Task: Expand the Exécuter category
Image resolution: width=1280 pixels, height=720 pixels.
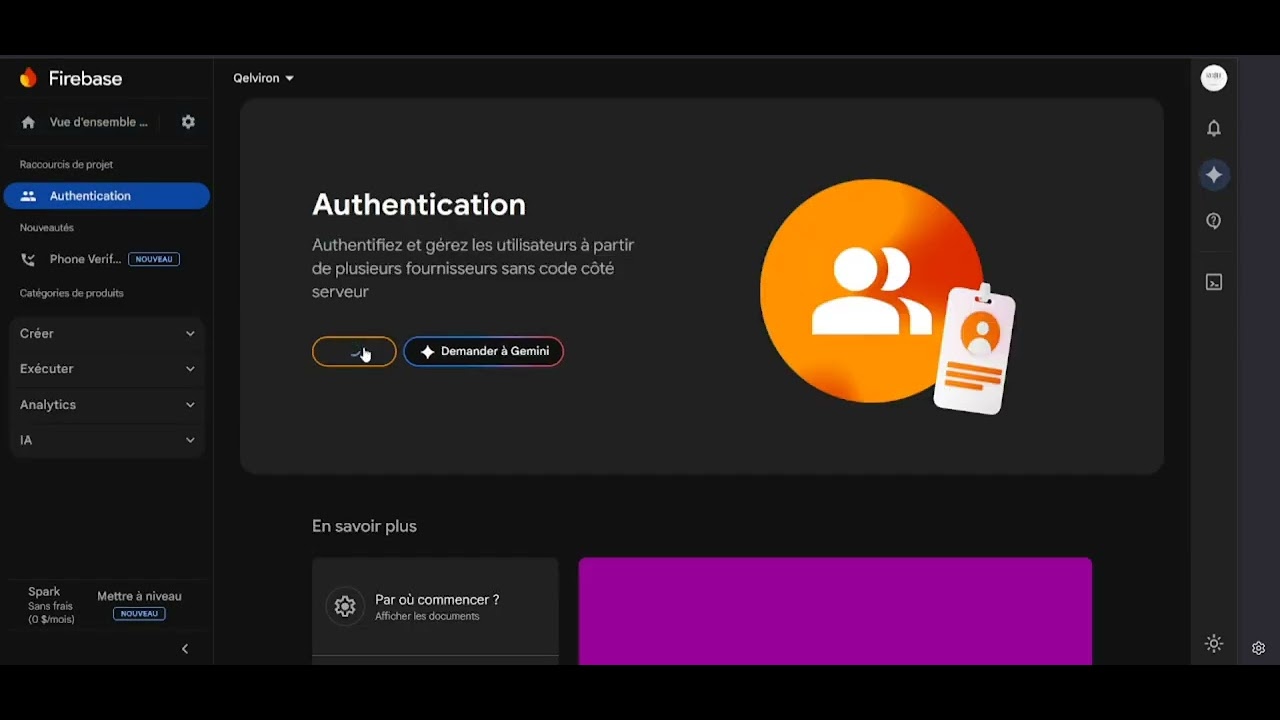Action: pos(107,369)
